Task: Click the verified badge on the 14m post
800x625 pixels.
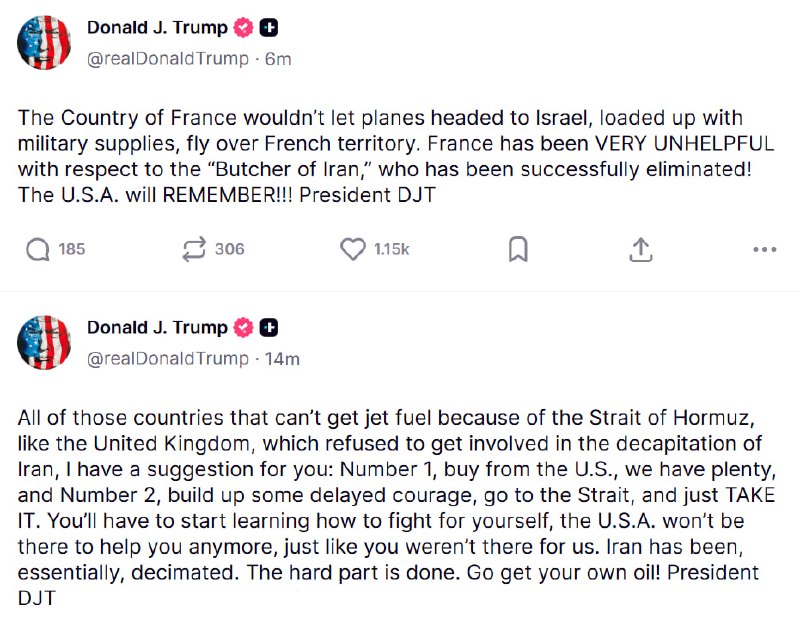Action: (x=244, y=327)
